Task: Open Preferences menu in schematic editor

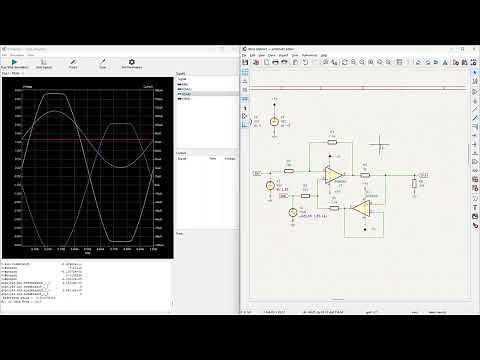Action: (309, 55)
